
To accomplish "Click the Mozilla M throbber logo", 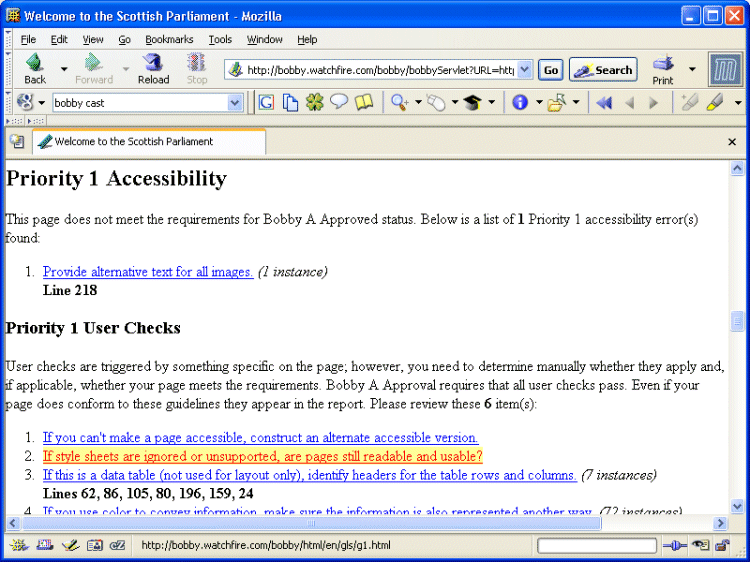I will [x=726, y=70].
